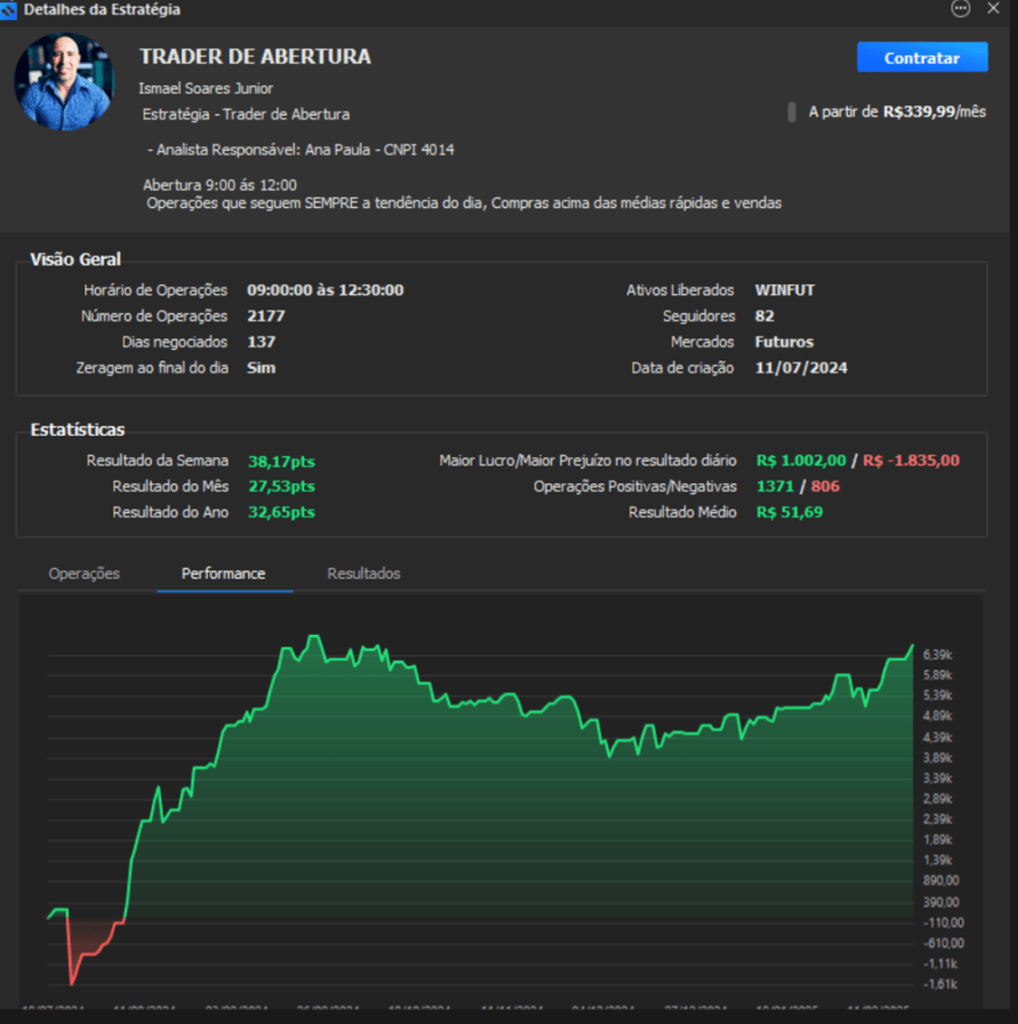Switch to the Operações tab
The image size is (1018, 1024).
tap(84, 574)
